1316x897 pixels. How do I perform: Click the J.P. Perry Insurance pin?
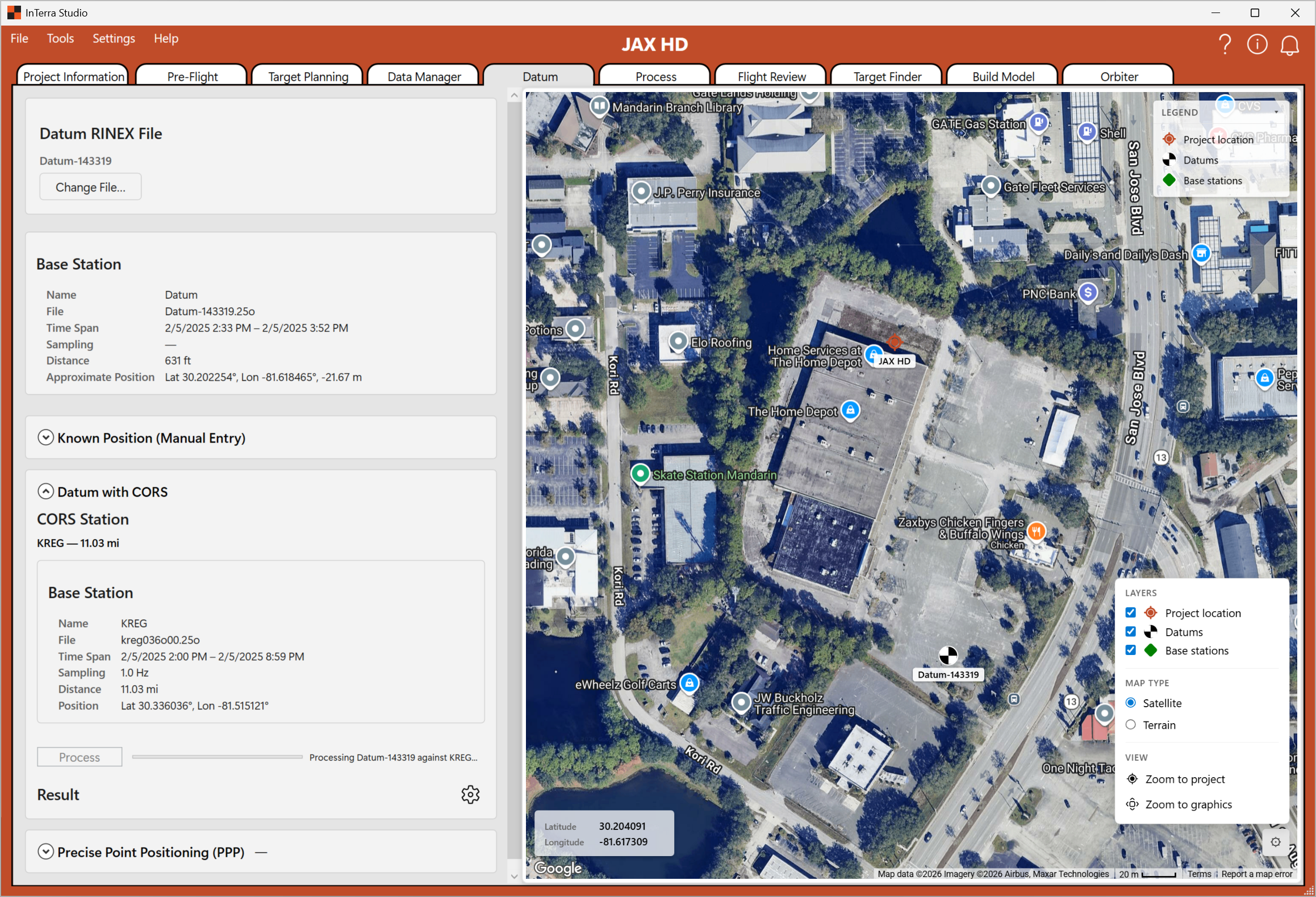641,191
